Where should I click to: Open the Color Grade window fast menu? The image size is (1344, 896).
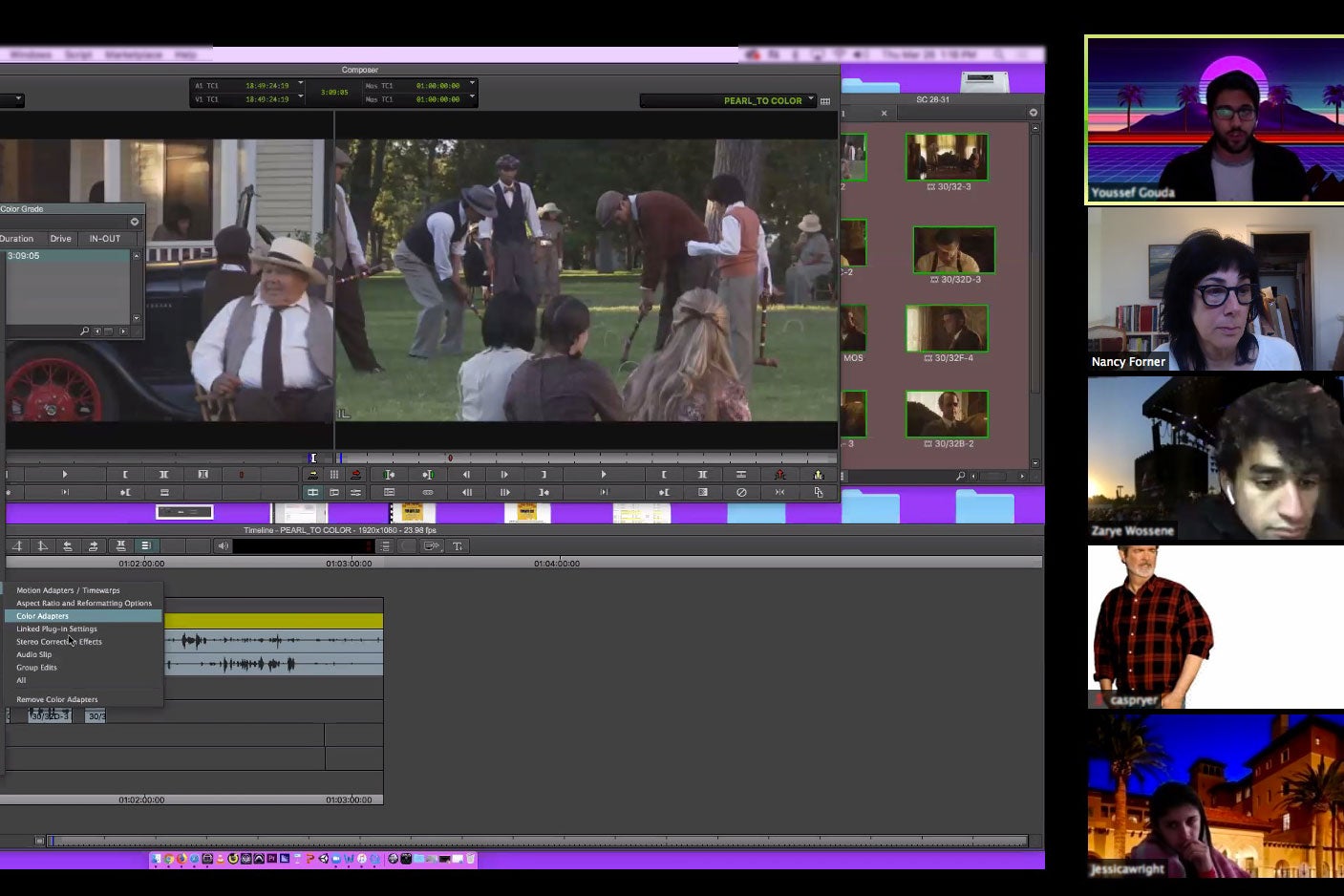(134, 222)
